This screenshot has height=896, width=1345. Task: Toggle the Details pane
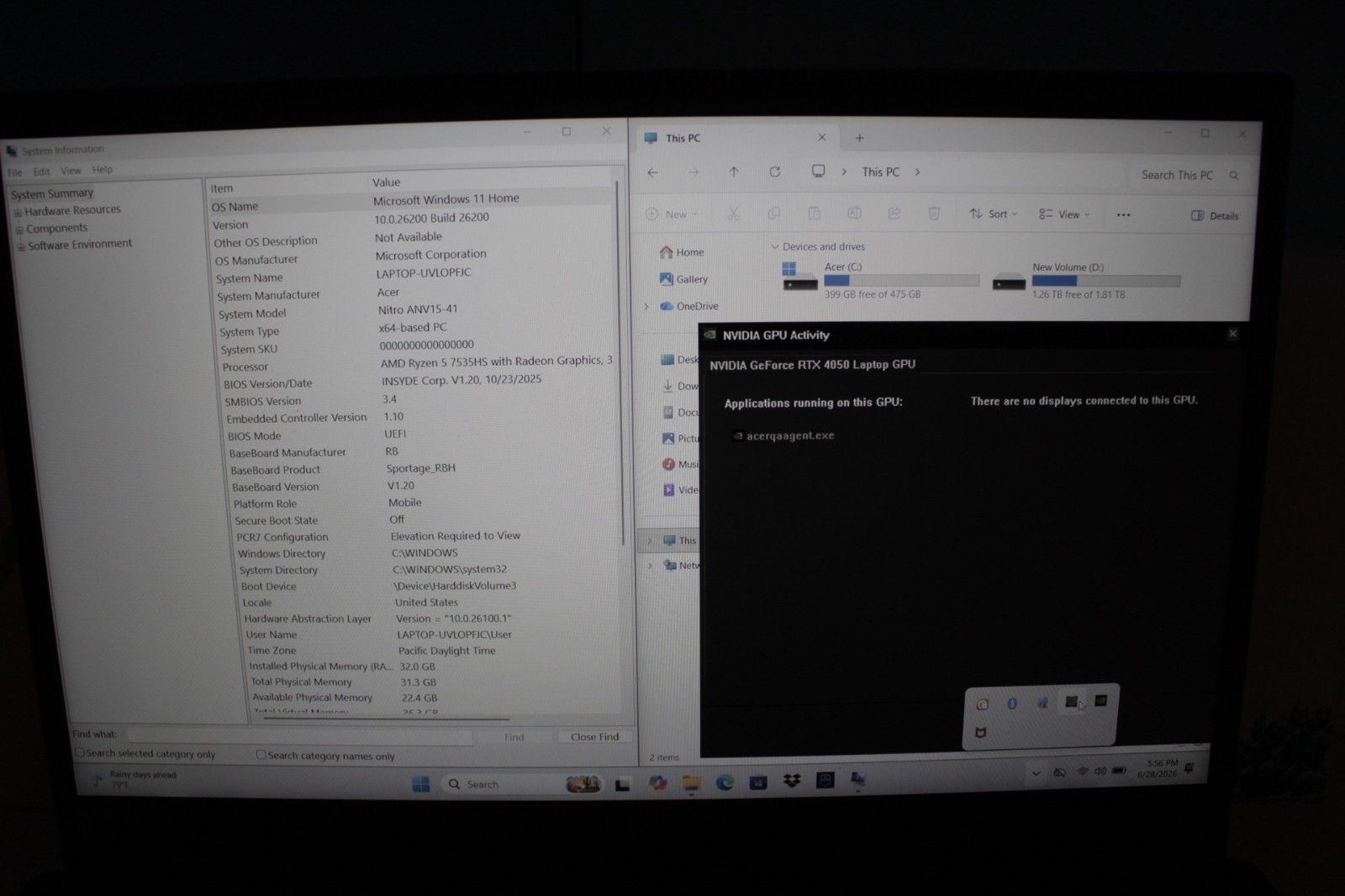pos(1215,216)
